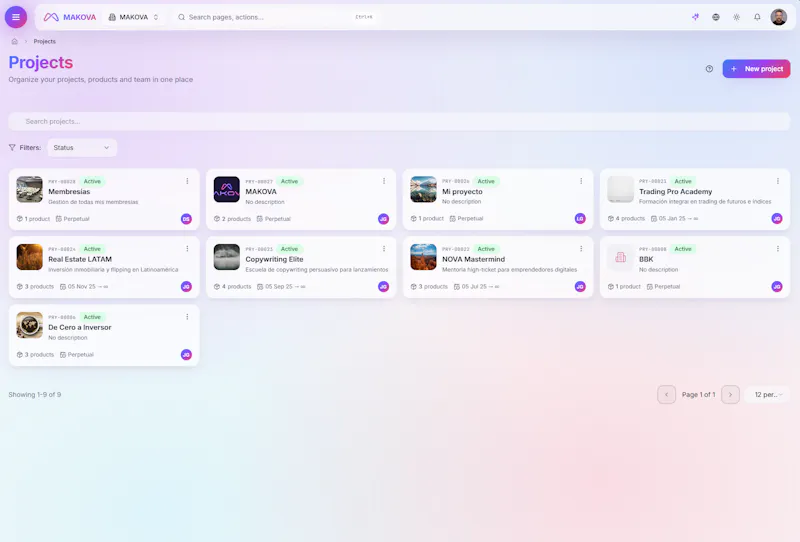The width and height of the screenshot is (800, 542).
Task: Open the Membresías project title
Action: [x=69, y=192]
